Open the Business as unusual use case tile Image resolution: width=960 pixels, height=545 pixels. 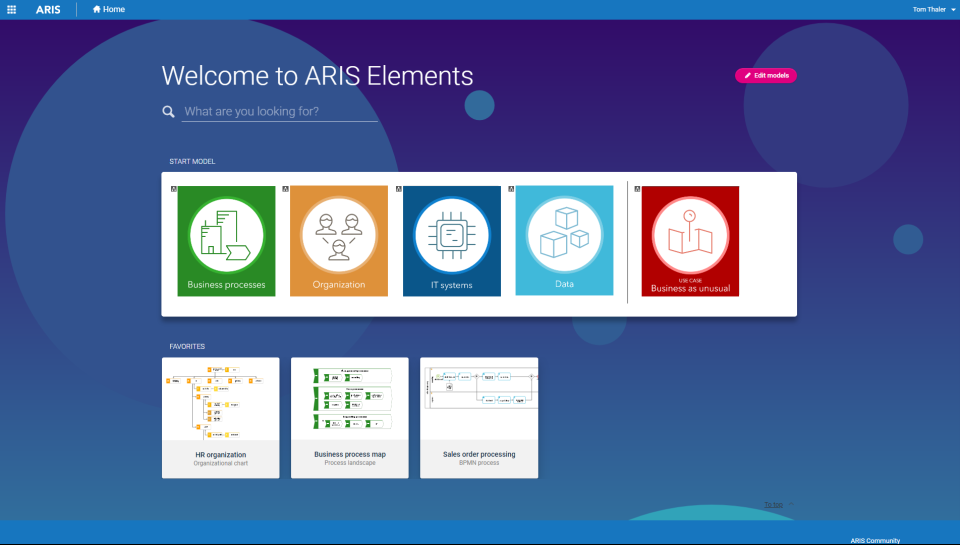[x=690, y=241]
